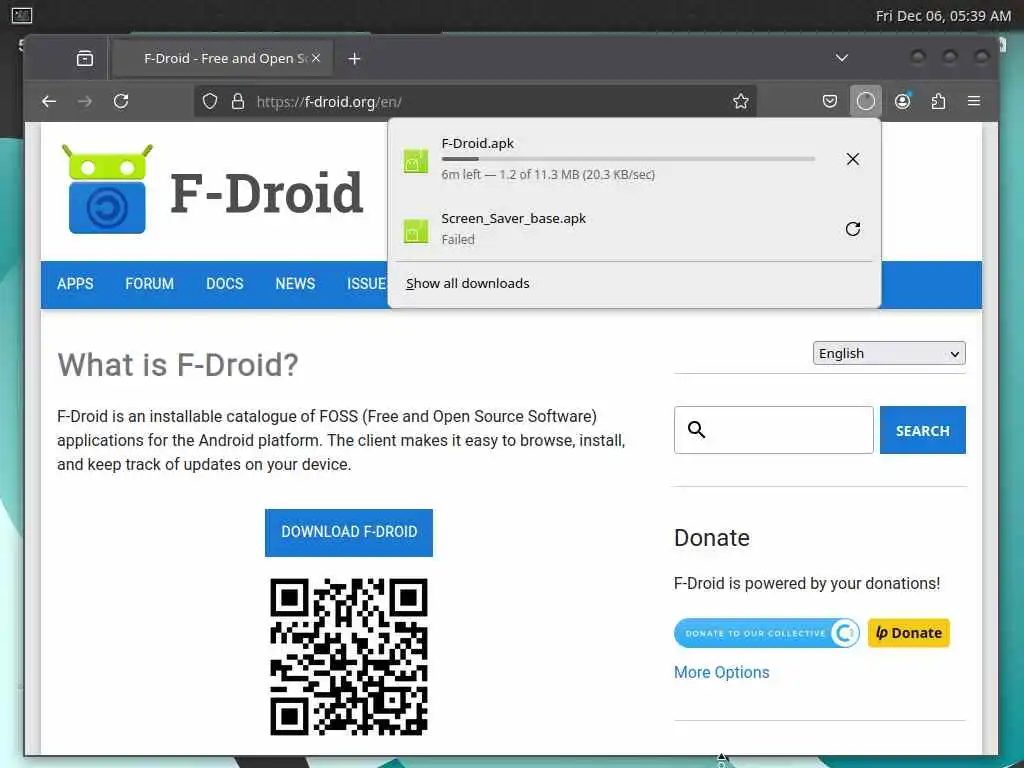Open the More Options donation link

pos(722,673)
